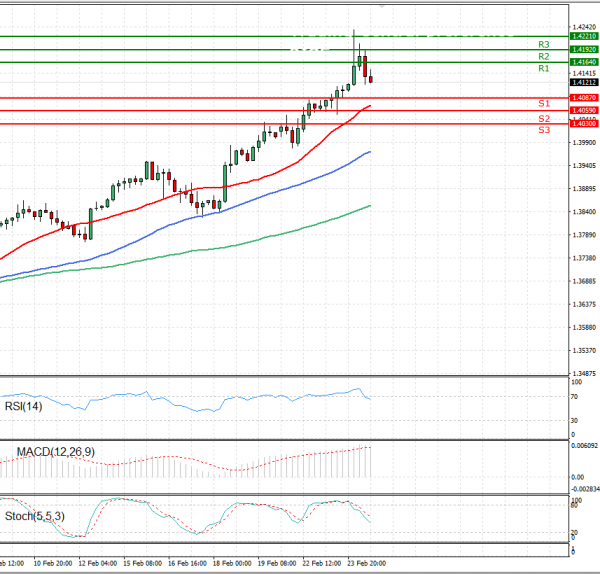This screenshot has width=600, height=574.
Task: Click the 1.34875 price axis value
Action: pos(584,373)
